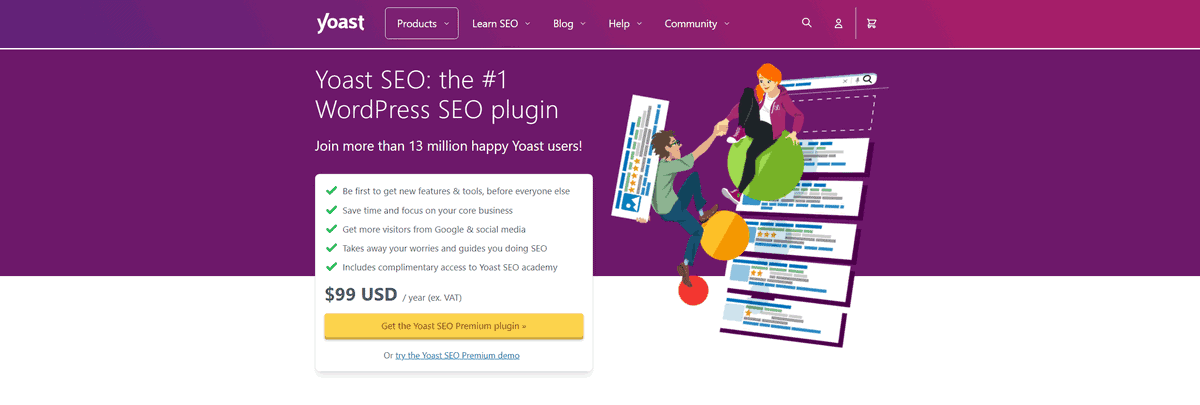Click the checkmark beside 'Save time and focus'
This screenshot has height=405, width=1200.
point(331,210)
